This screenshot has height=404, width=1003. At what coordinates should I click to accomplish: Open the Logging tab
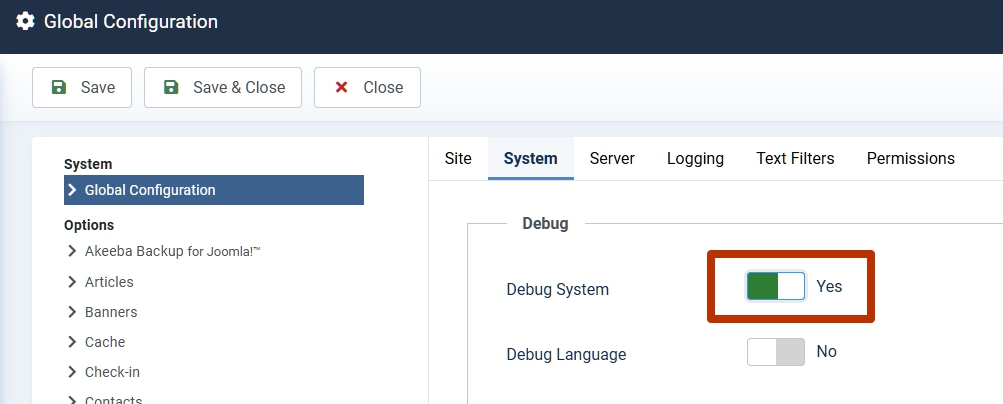tap(695, 158)
